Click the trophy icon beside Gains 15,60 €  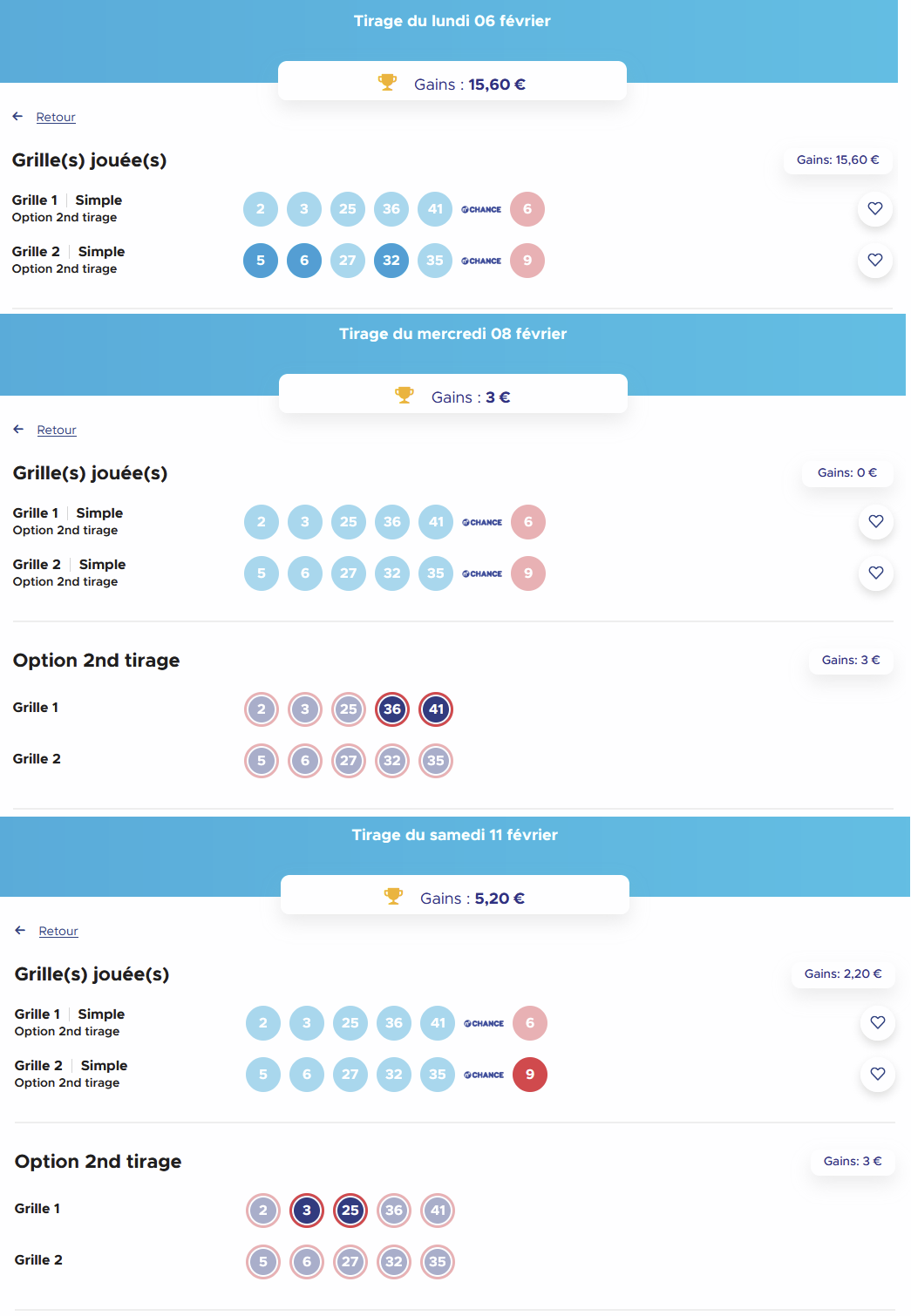click(x=387, y=83)
